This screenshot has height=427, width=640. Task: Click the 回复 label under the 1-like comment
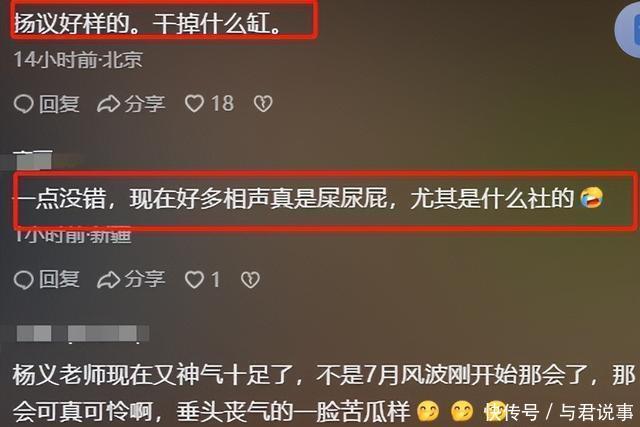click(x=59, y=280)
